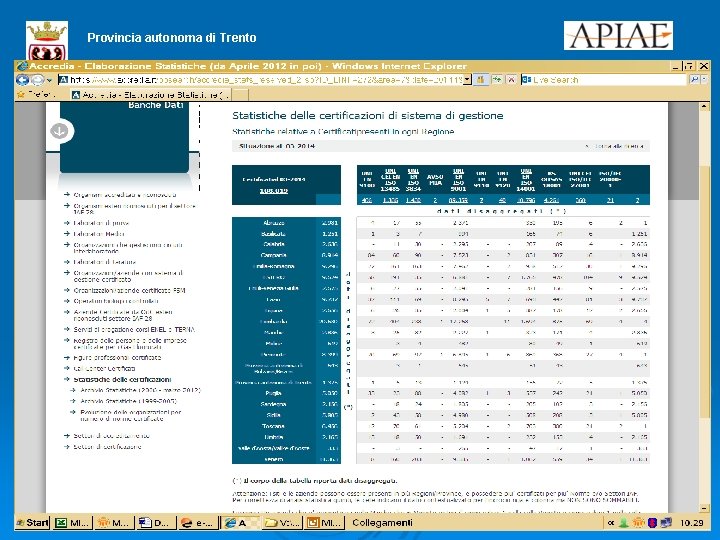Click the Sardegna region row label
This screenshot has height=540, width=720.
[x=274, y=404]
